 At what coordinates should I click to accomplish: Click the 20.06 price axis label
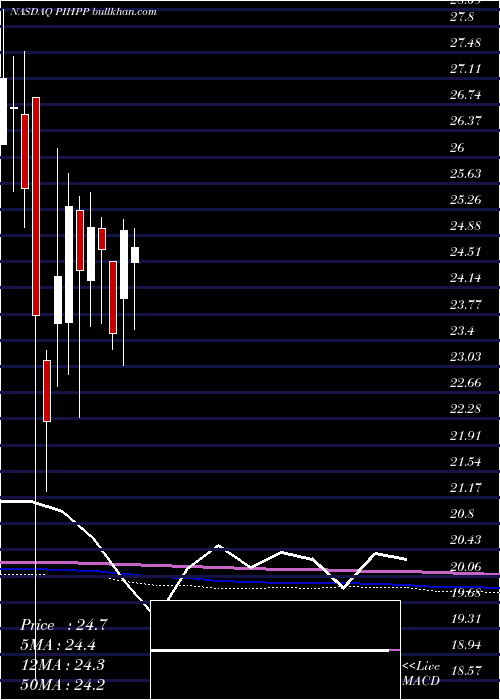coord(465,567)
